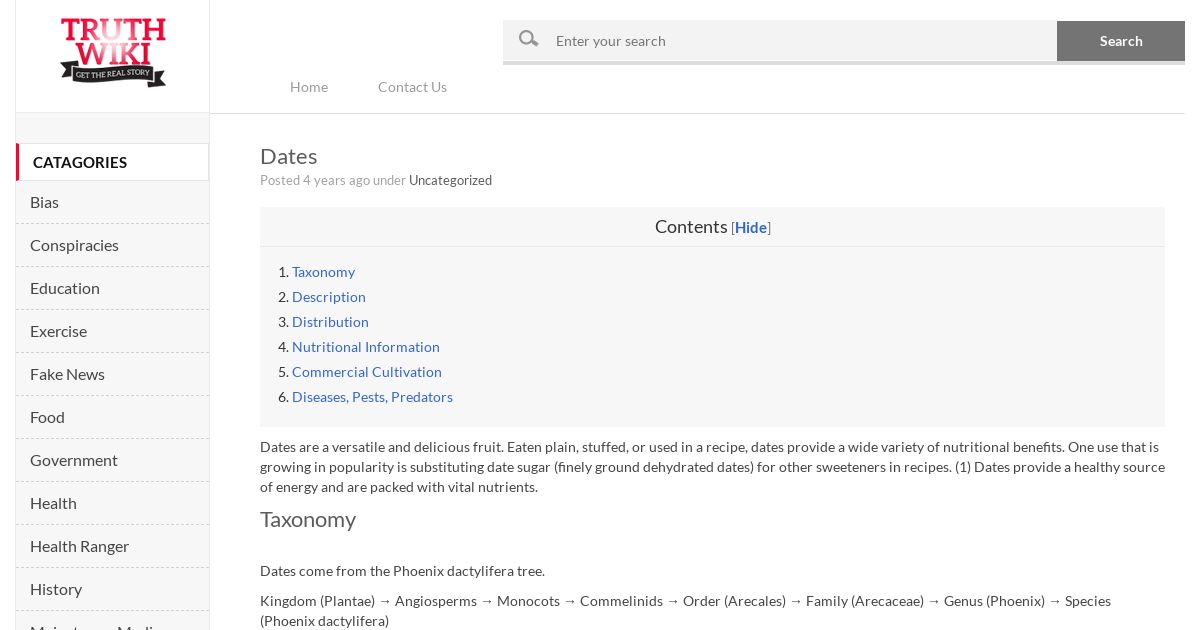Click the magnifying glass search icon
The height and width of the screenshot is (630, 1200).
pyautogui.click(x=529, y=39)
